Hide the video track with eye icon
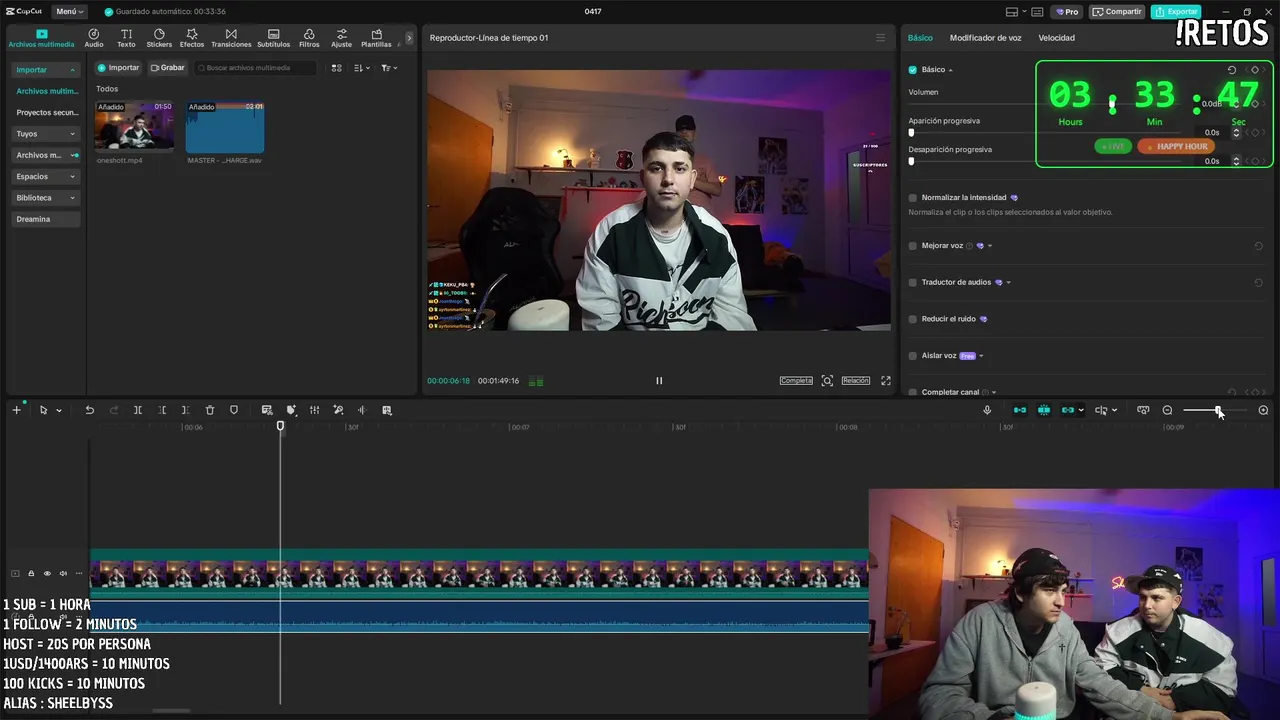1280x720 pixels. [47, 574]
